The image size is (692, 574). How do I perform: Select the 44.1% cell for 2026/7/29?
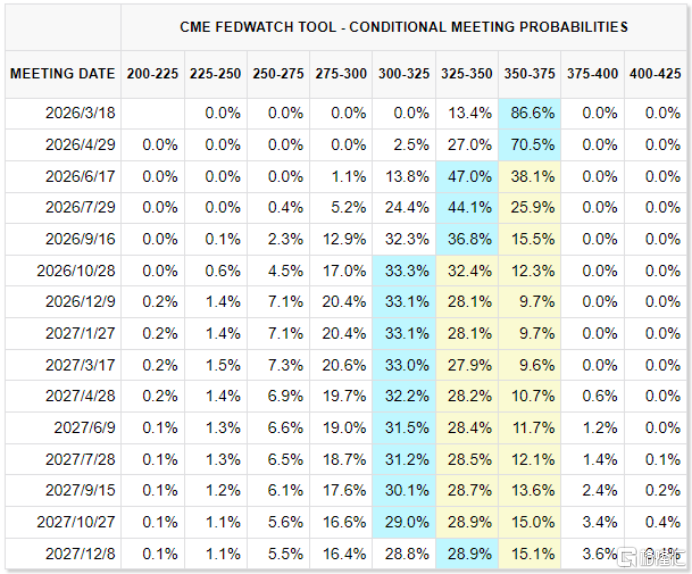click(x=468, y=208)
